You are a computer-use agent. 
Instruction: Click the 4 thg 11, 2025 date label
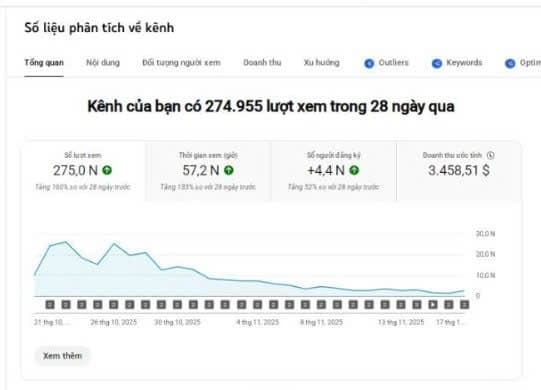pyautogui.click(x=257, y=322)
